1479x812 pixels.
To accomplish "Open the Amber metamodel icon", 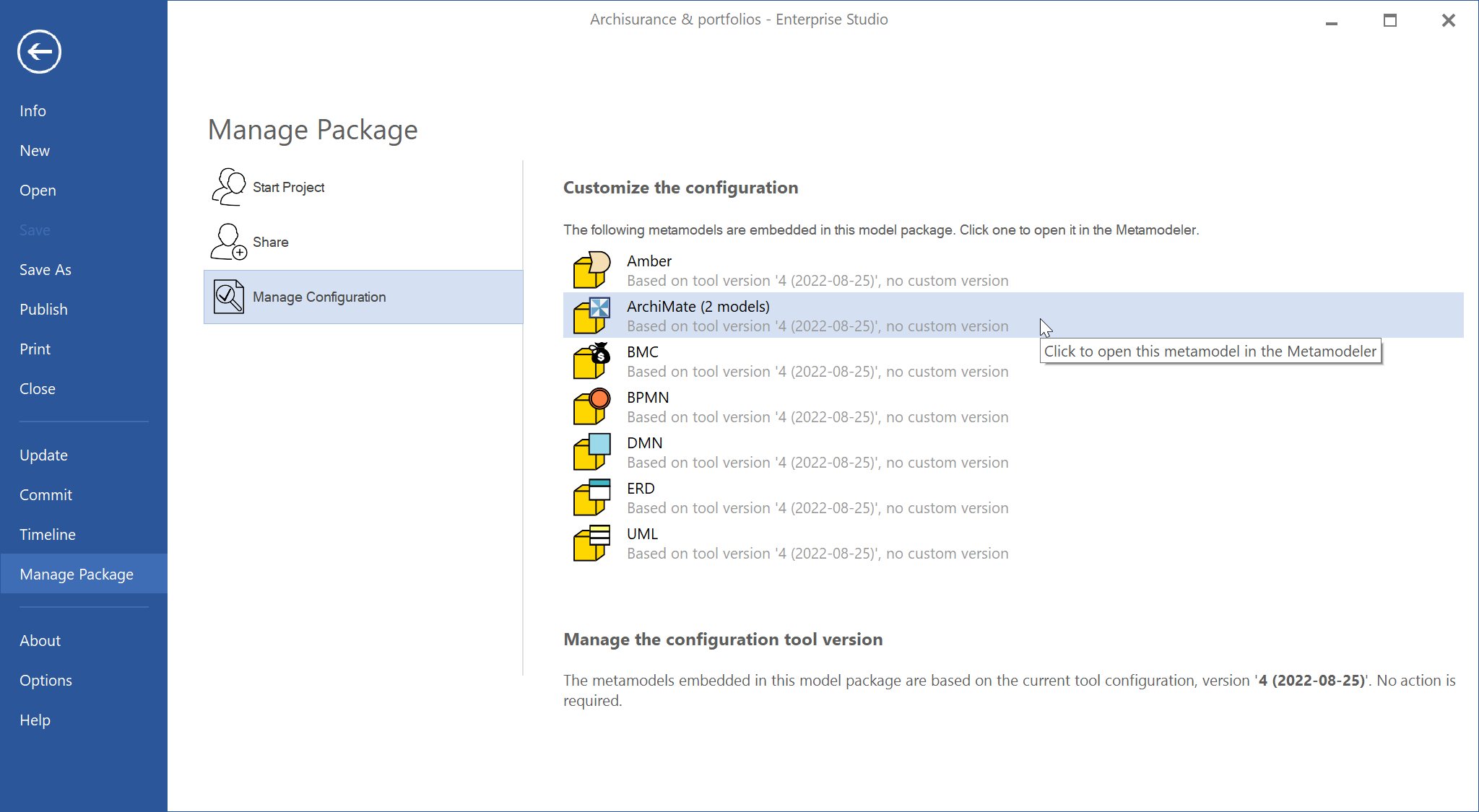I will tap(591, 270).
